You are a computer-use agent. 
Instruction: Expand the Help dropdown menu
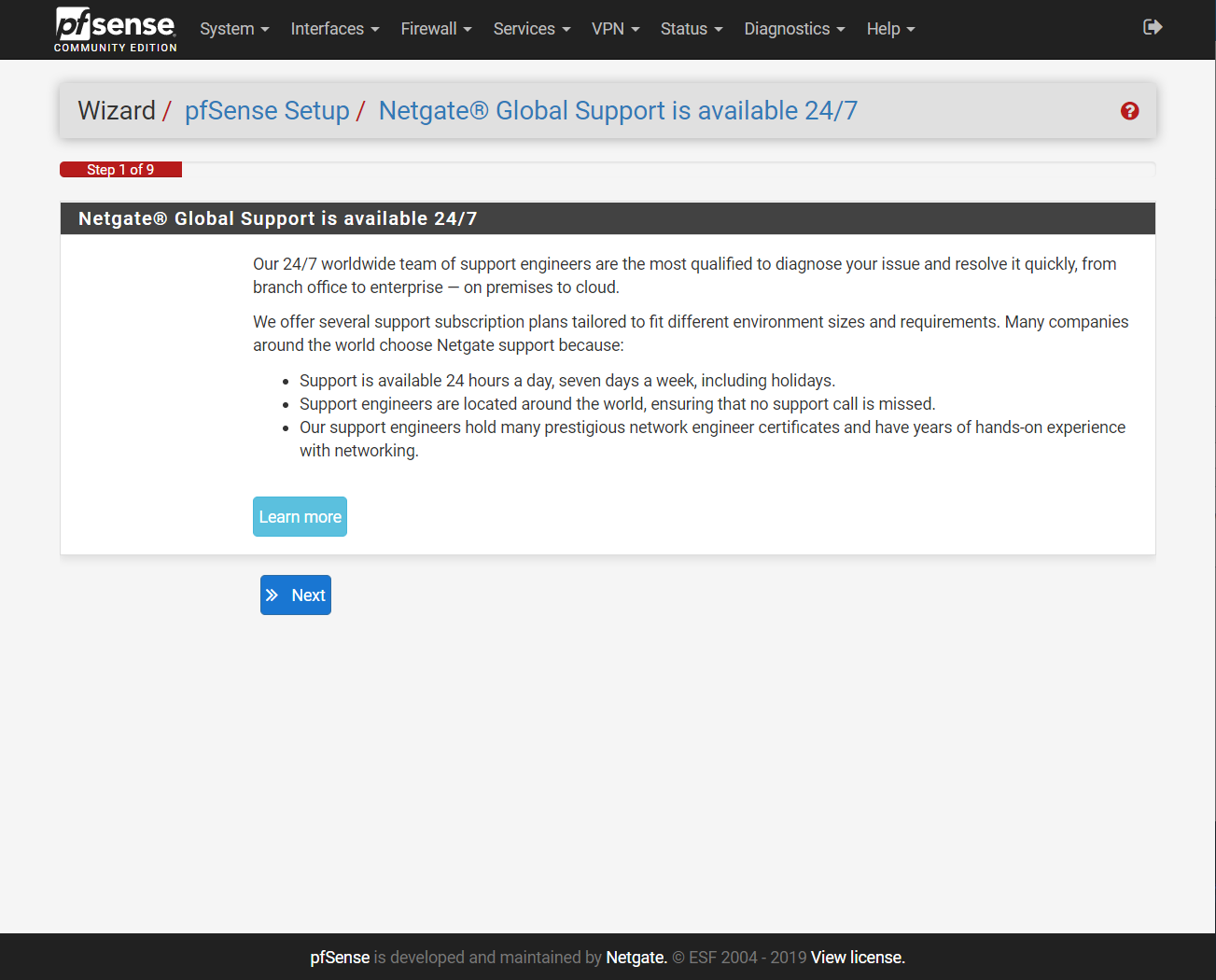[x=890, y=29]
